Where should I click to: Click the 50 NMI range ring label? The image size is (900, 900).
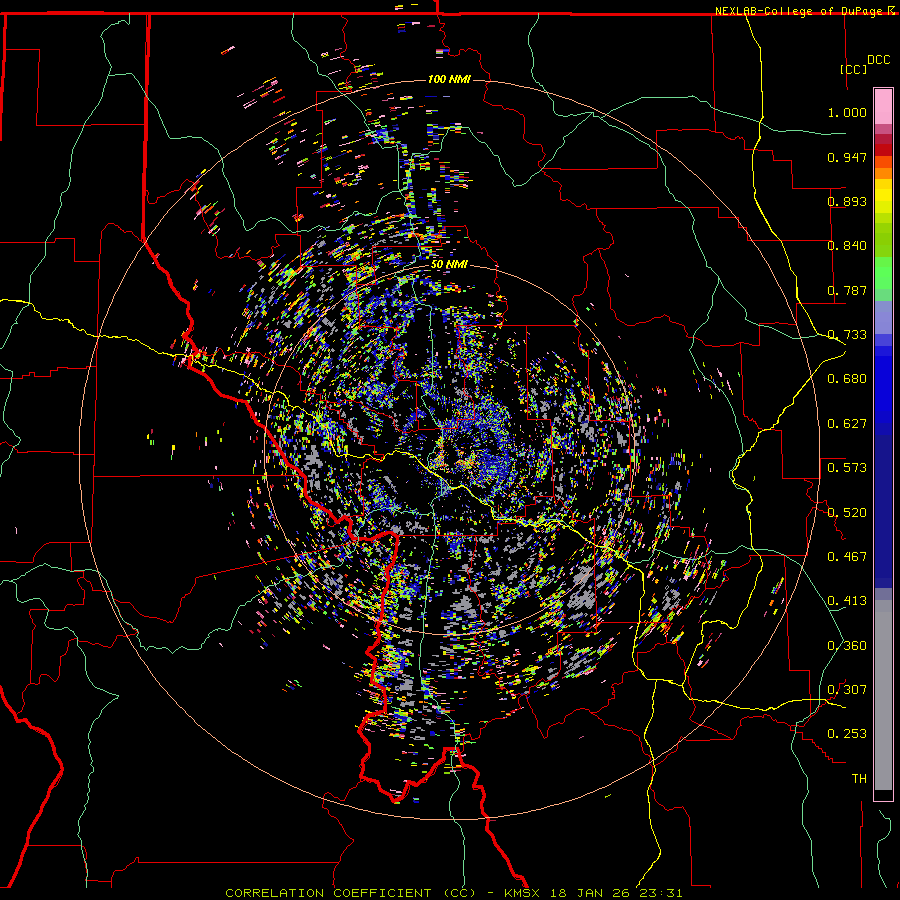point(449,265)
